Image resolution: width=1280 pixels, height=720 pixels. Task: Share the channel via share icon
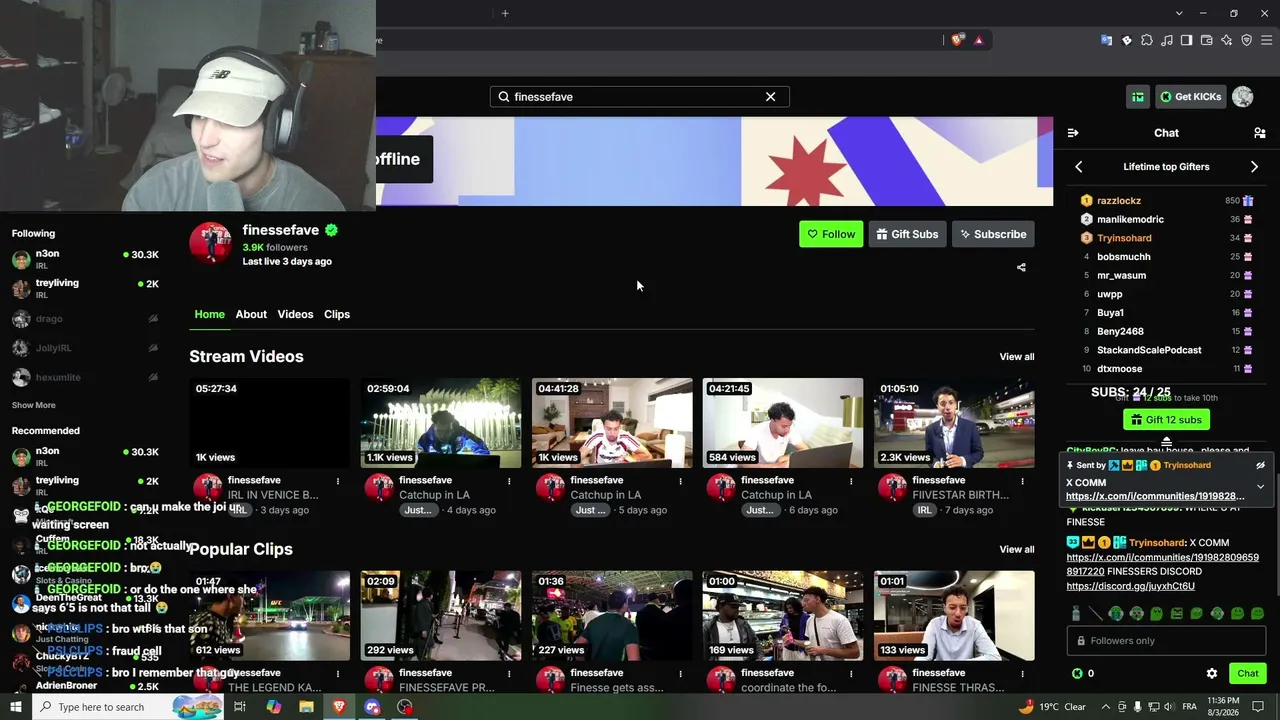click(1021, 267)
